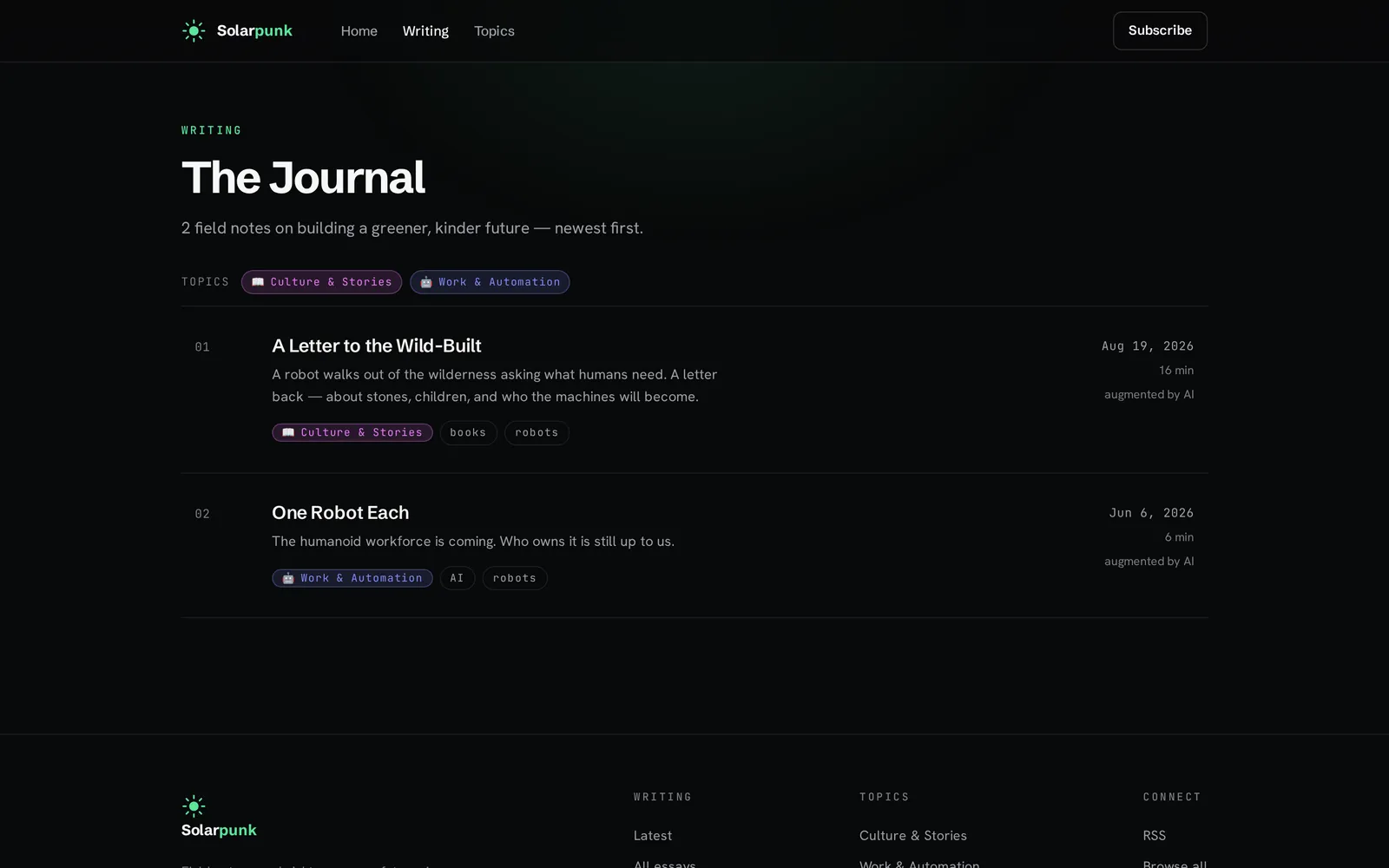Click robot icon on One Robot Each category tag
This screenshot has width=1389, height=868.
coord(288,578)
